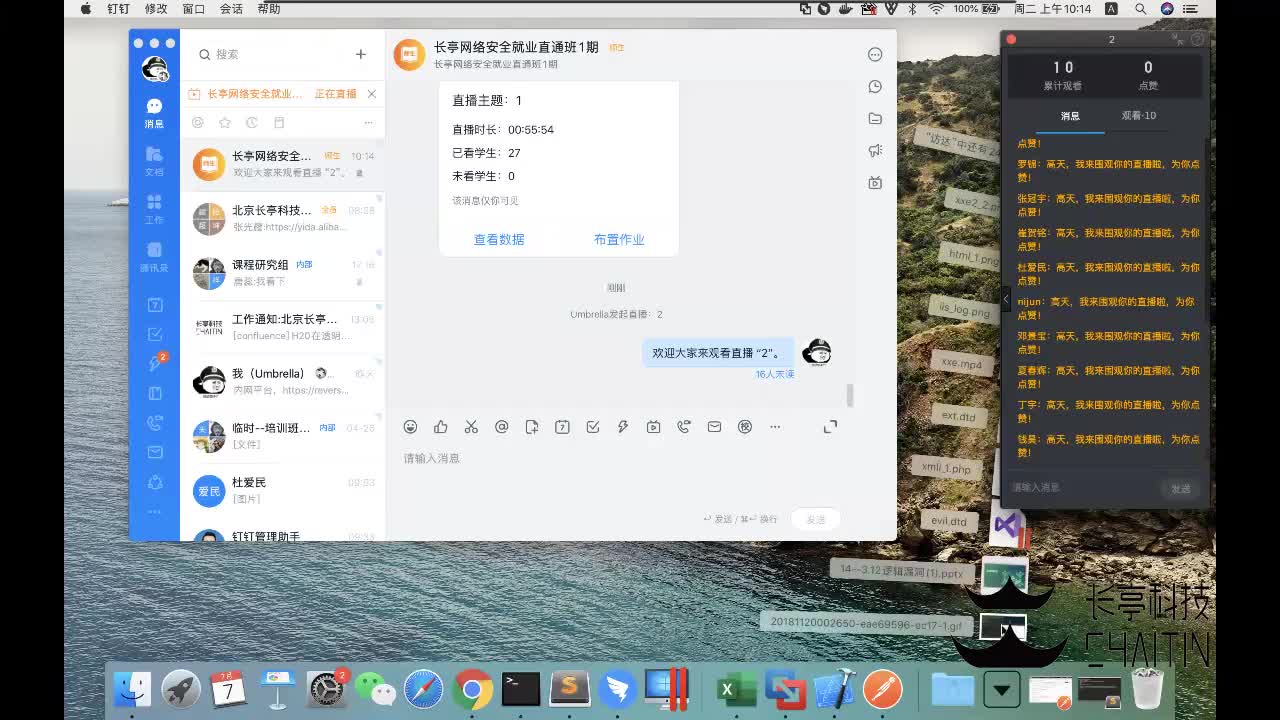Image resolution: width=1280 pixels, height=720 pixels.
Task: Click the plus icon beside search
Action: click(361, 54)
